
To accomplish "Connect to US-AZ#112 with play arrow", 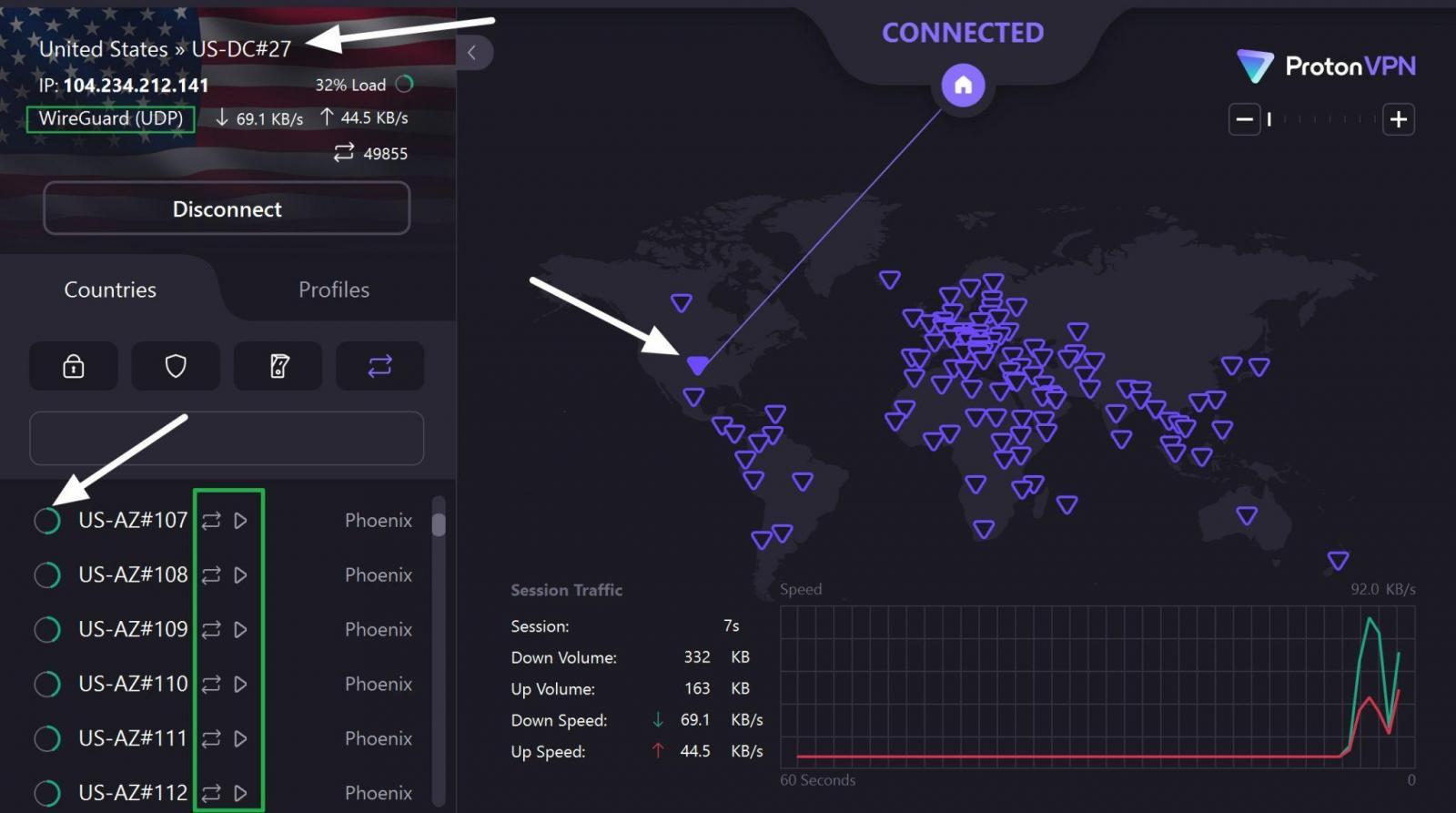I will 240,793.
